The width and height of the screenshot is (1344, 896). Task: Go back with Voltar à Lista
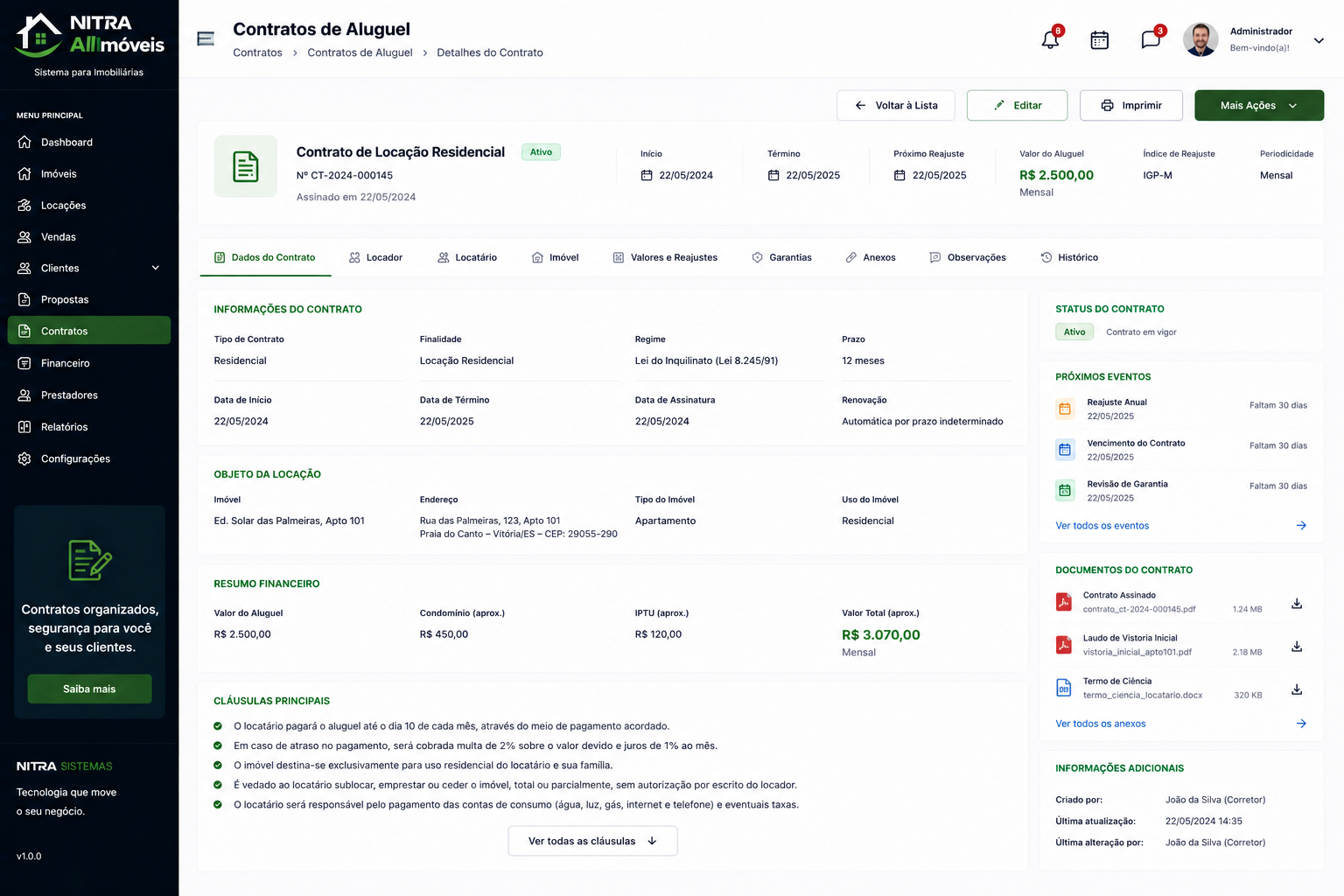pyautogui.click(x=896, y=105)
